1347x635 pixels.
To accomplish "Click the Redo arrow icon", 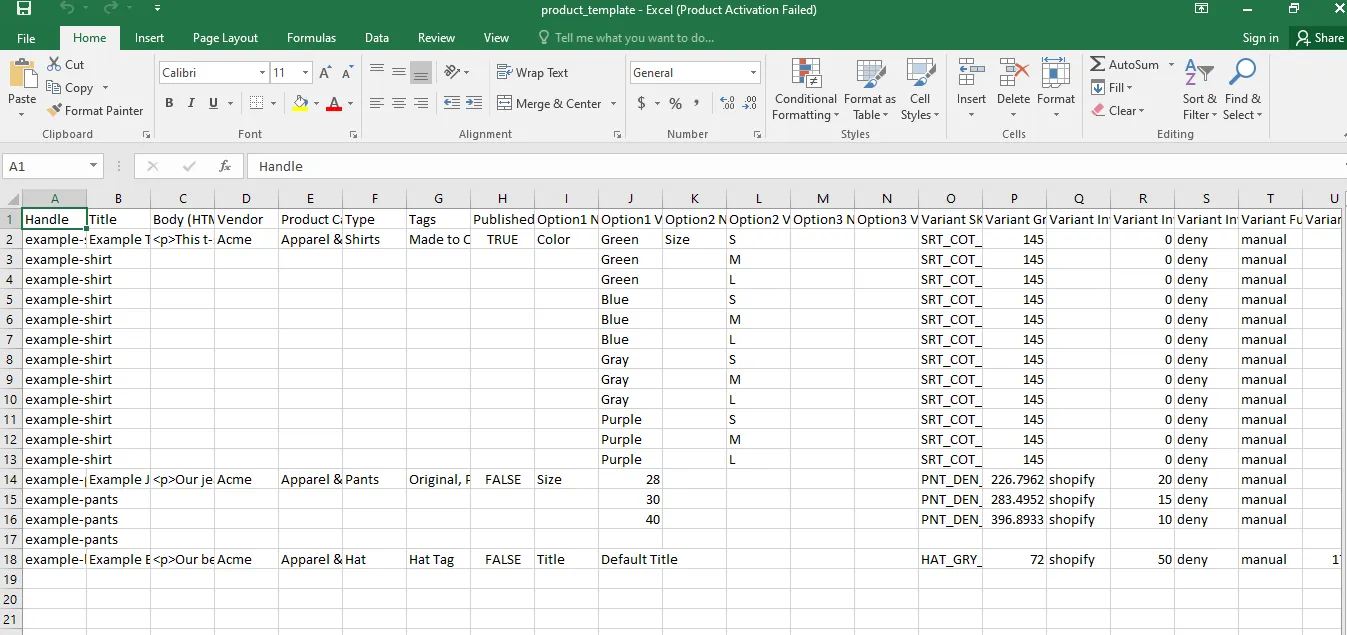I will pyautogui.click(x=111, y=9).
